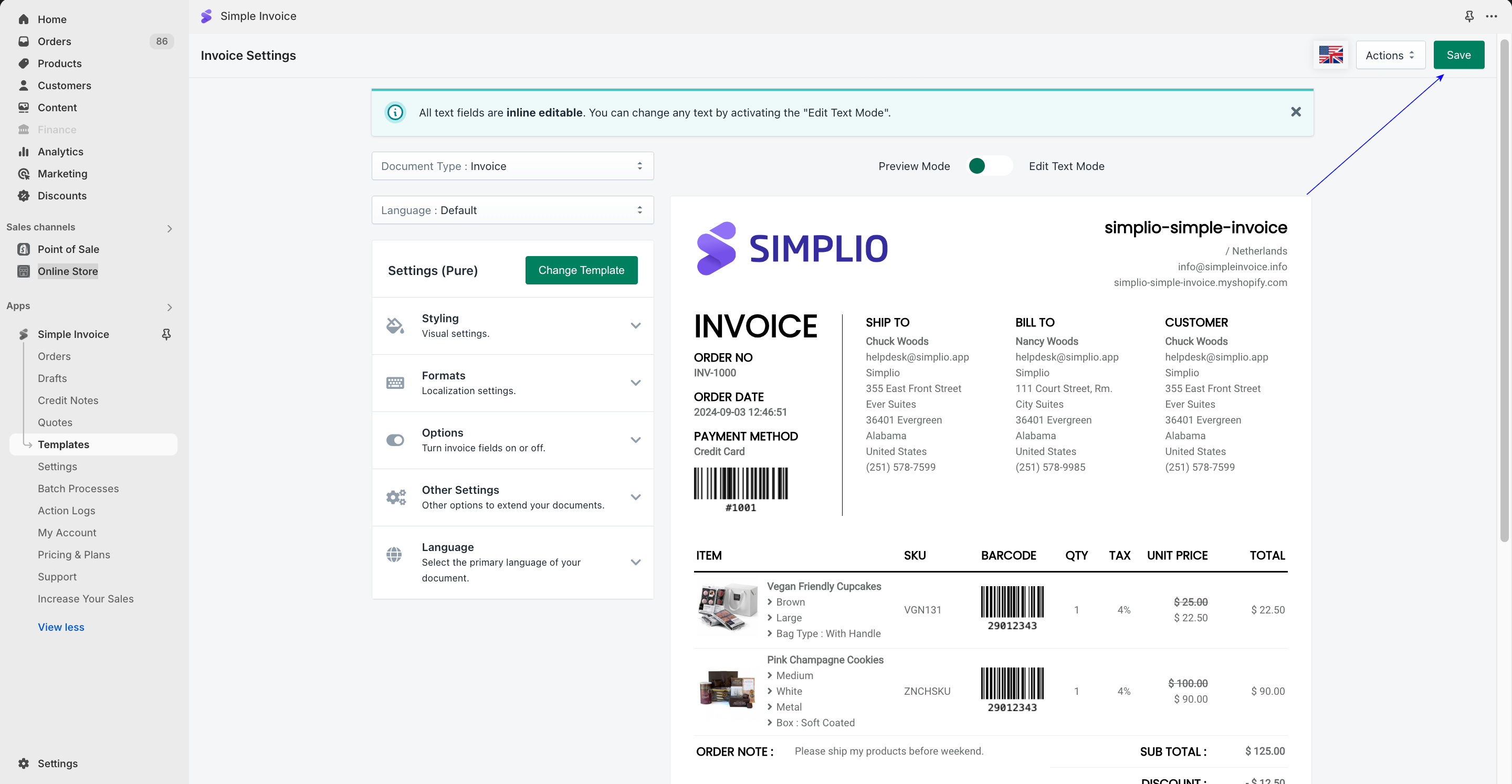Click the language flag icon in header
This screenshot has height=784, width=1512.
tap(1330, 55)
